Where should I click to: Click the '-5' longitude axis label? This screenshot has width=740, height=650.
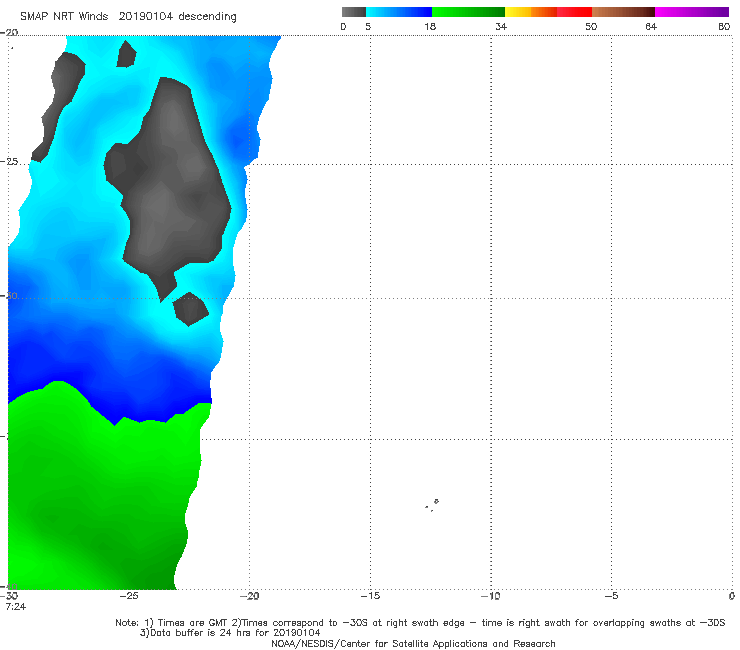611,596
